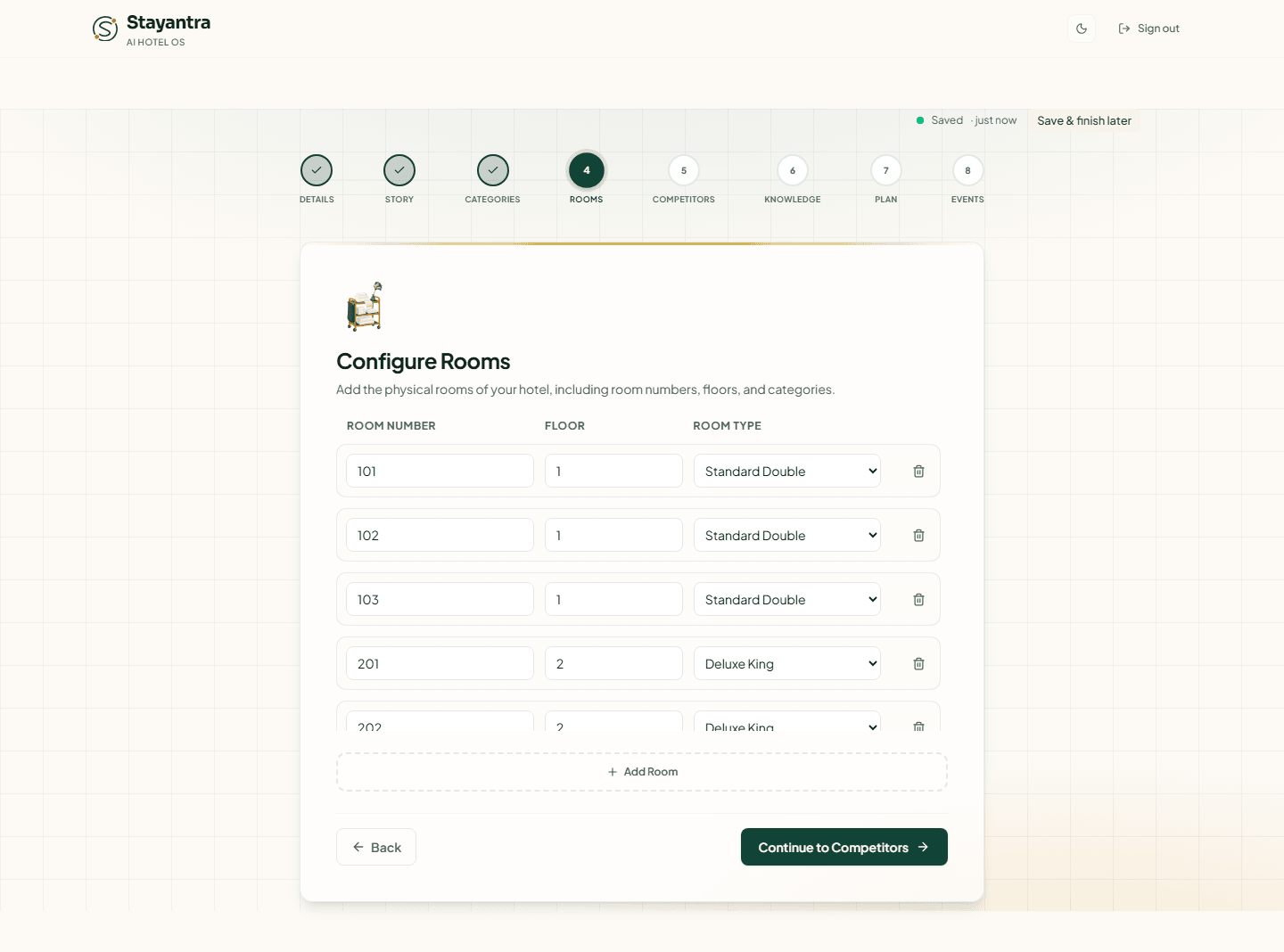The image size is (1284, 952).
Task: Open room type dropdown for room 201
Action: [787, 663]
